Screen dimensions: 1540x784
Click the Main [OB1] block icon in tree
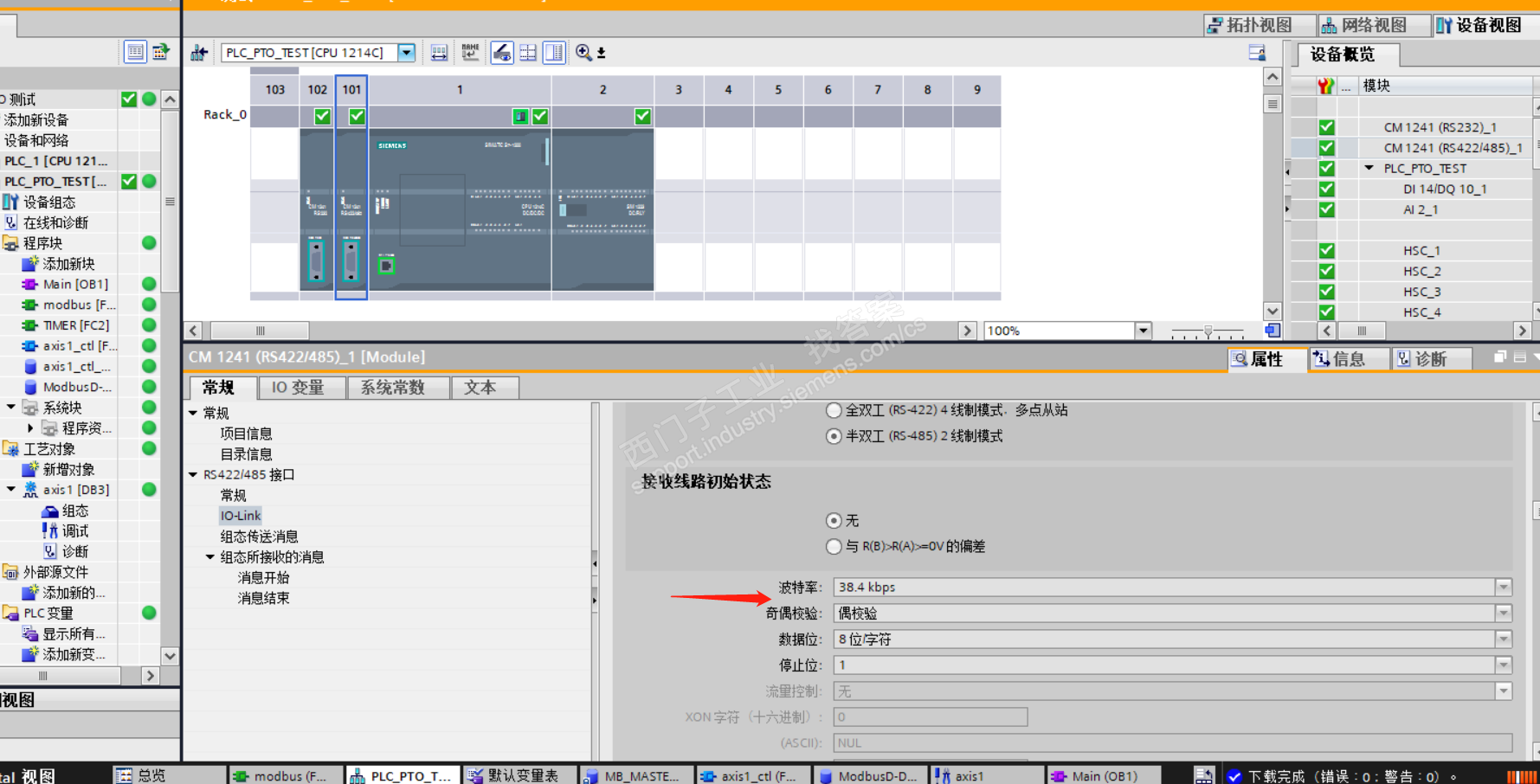click(x=30, y=284)
